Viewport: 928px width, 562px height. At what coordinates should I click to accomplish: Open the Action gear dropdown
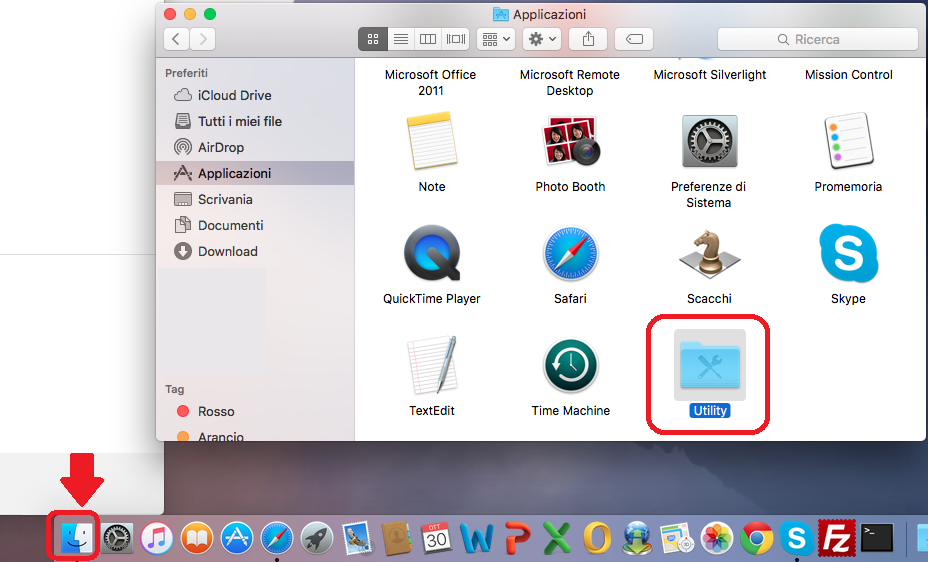(x=542, y=39)
